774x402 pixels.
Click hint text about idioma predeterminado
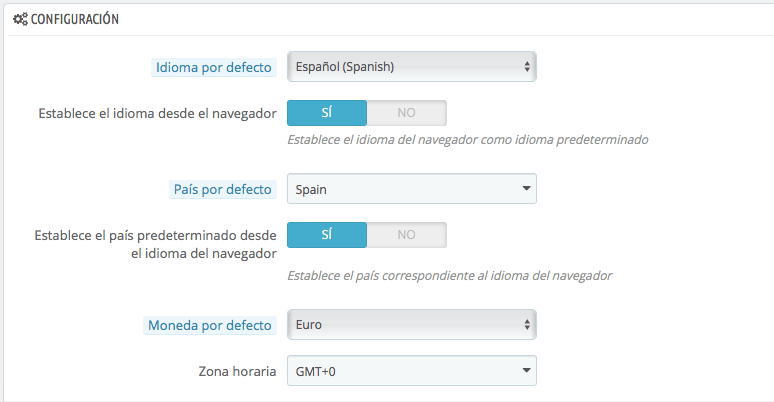tap(467, 140)
